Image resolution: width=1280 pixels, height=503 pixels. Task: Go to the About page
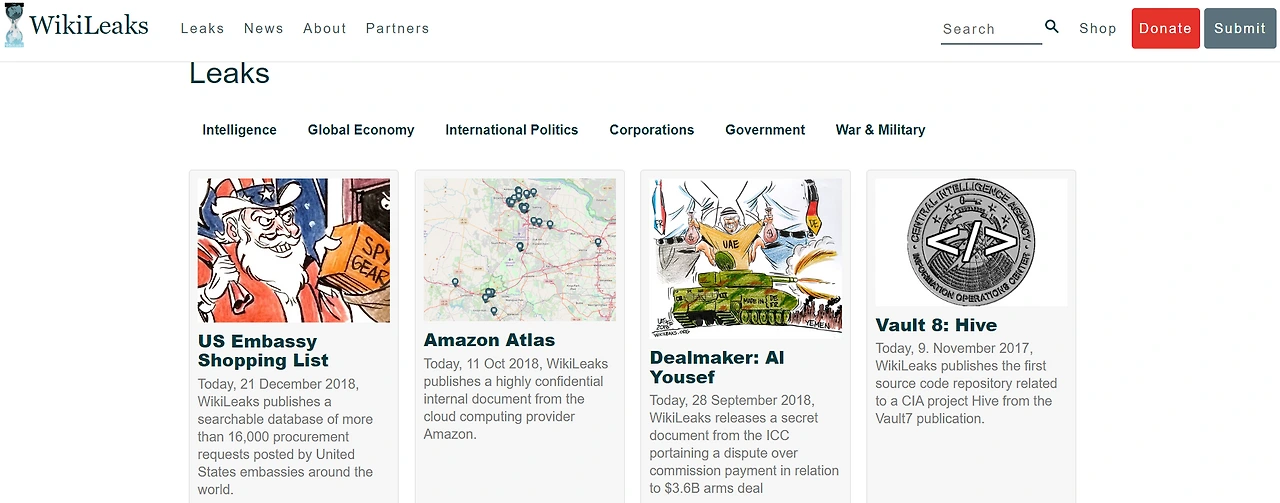coord(325,28)
